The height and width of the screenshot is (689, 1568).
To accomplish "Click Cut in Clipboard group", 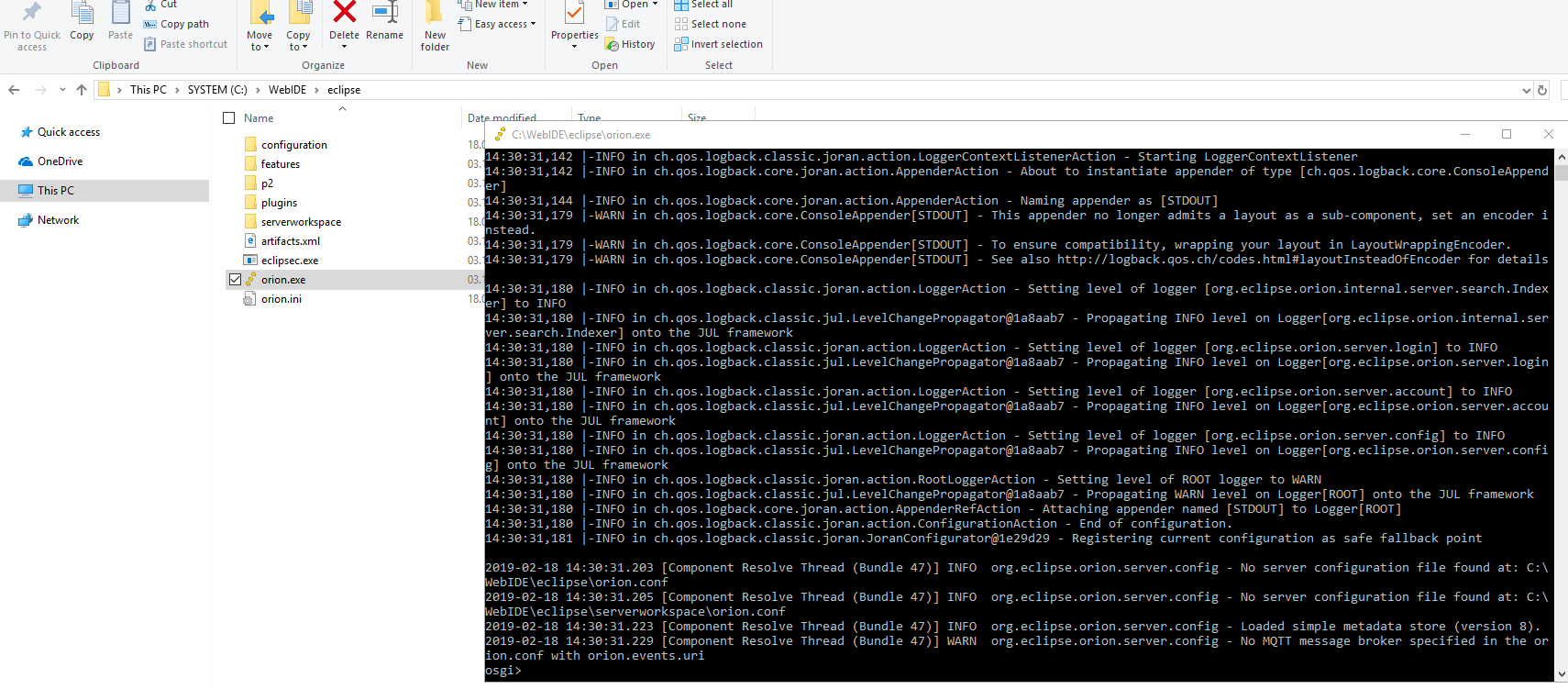I will click(161, 5).
